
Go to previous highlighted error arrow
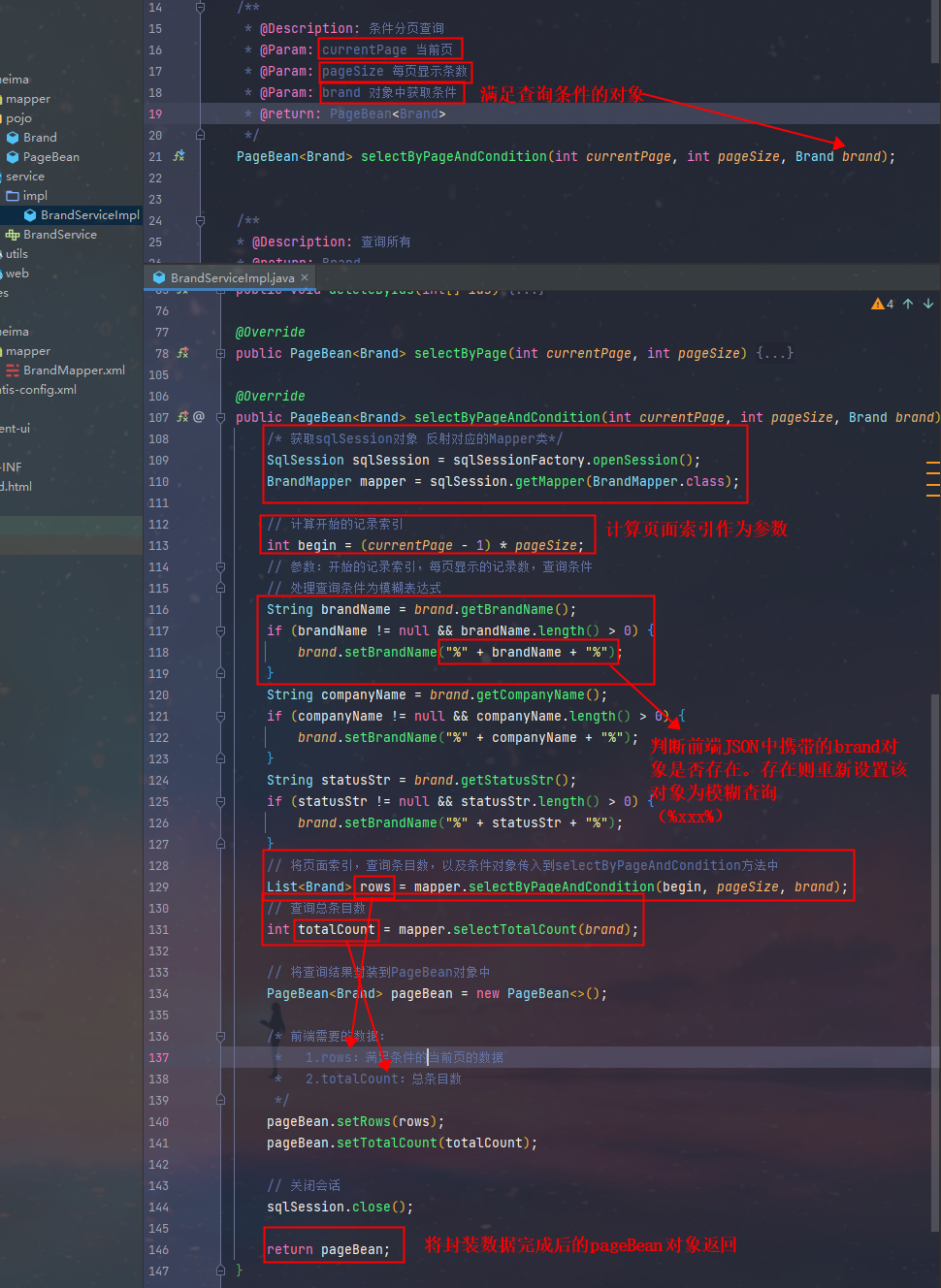coord(908,304)
